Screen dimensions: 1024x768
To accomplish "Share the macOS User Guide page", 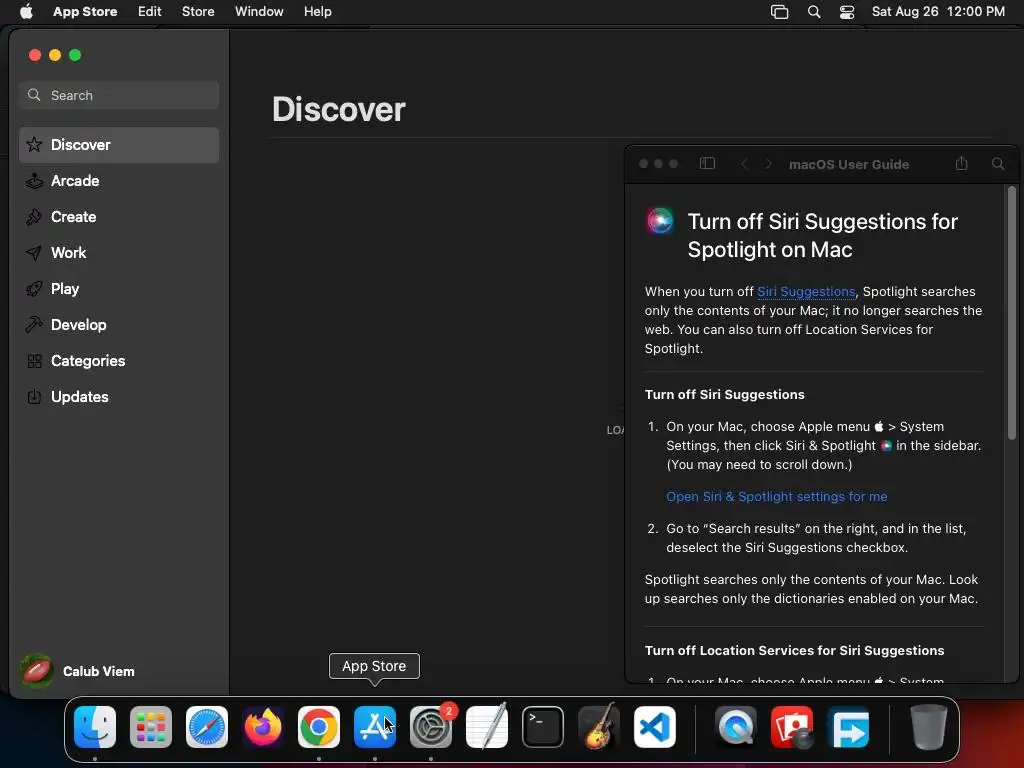I will coord(961,163).
